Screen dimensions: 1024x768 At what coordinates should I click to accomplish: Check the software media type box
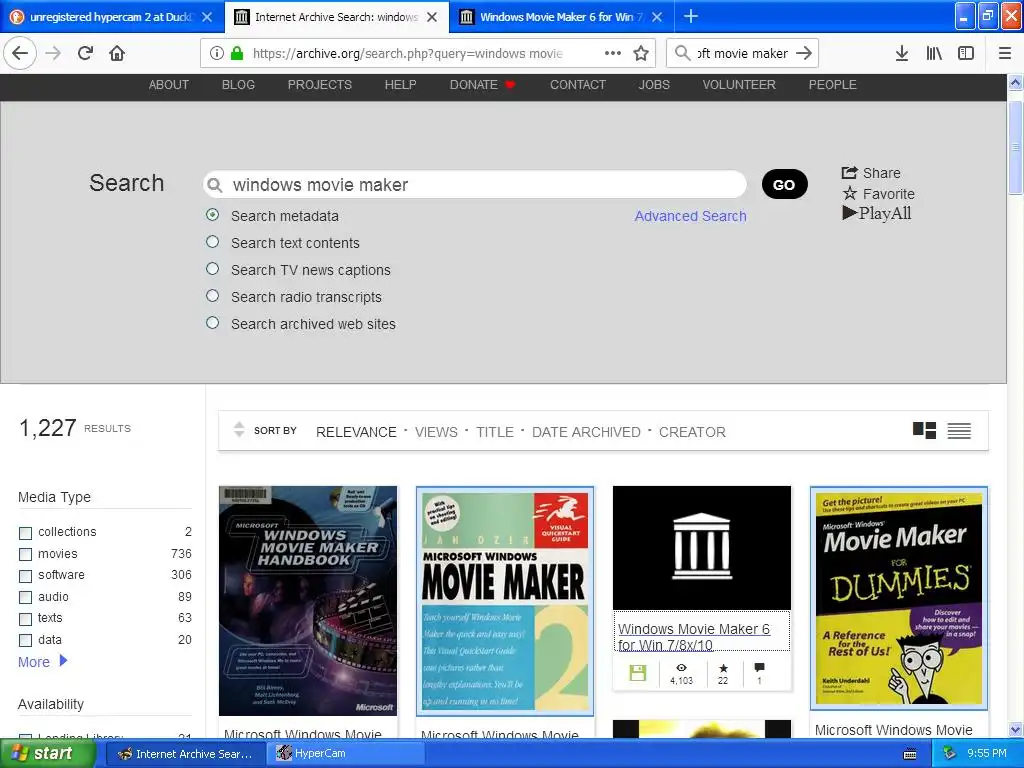click(x=25, y=576)
